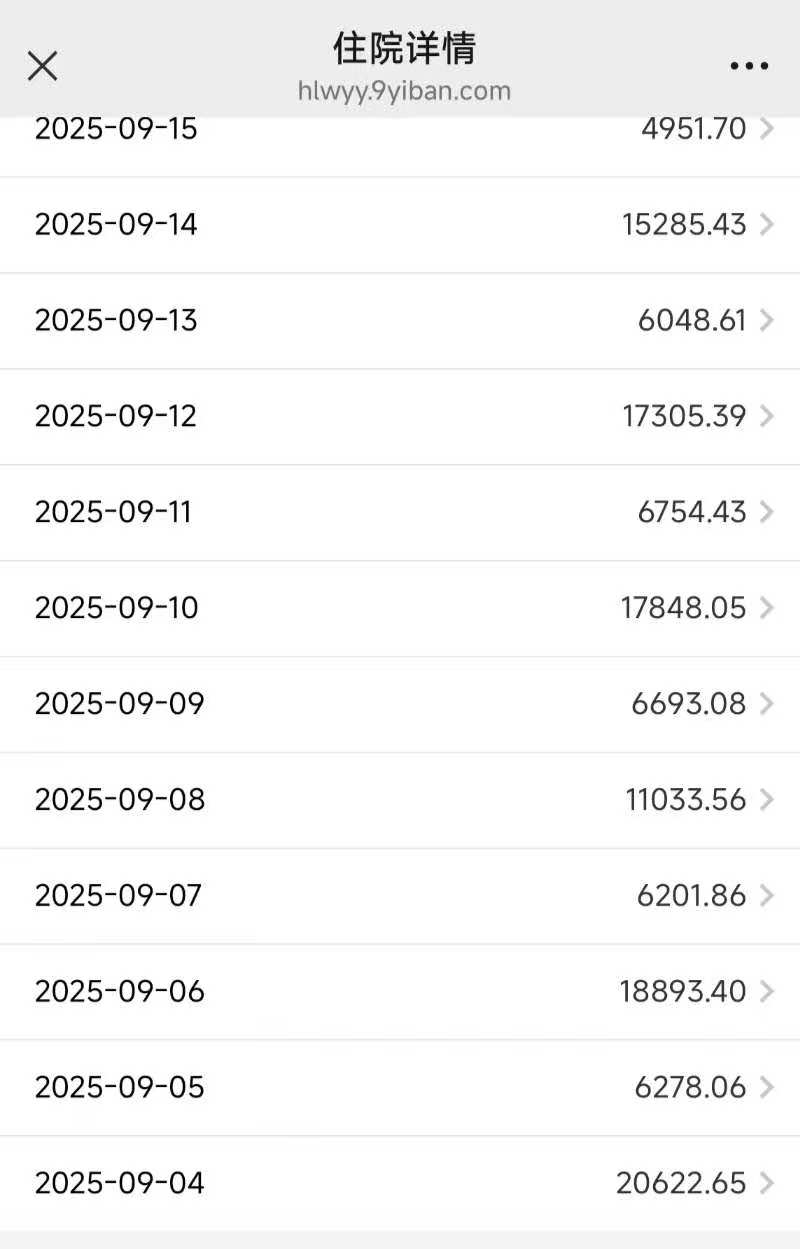
Task: Click chevron beside amount 17305.39
Action: (767, 416)
